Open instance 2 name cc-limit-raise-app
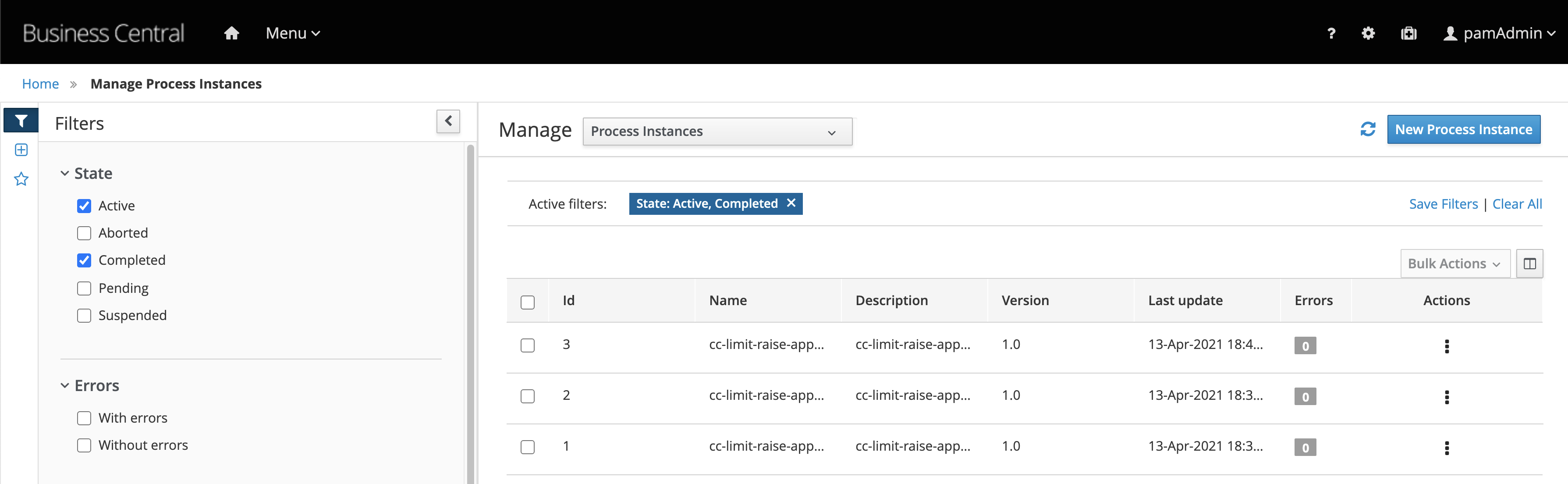This screenshot has height=484, width=1568. point(766,396)
